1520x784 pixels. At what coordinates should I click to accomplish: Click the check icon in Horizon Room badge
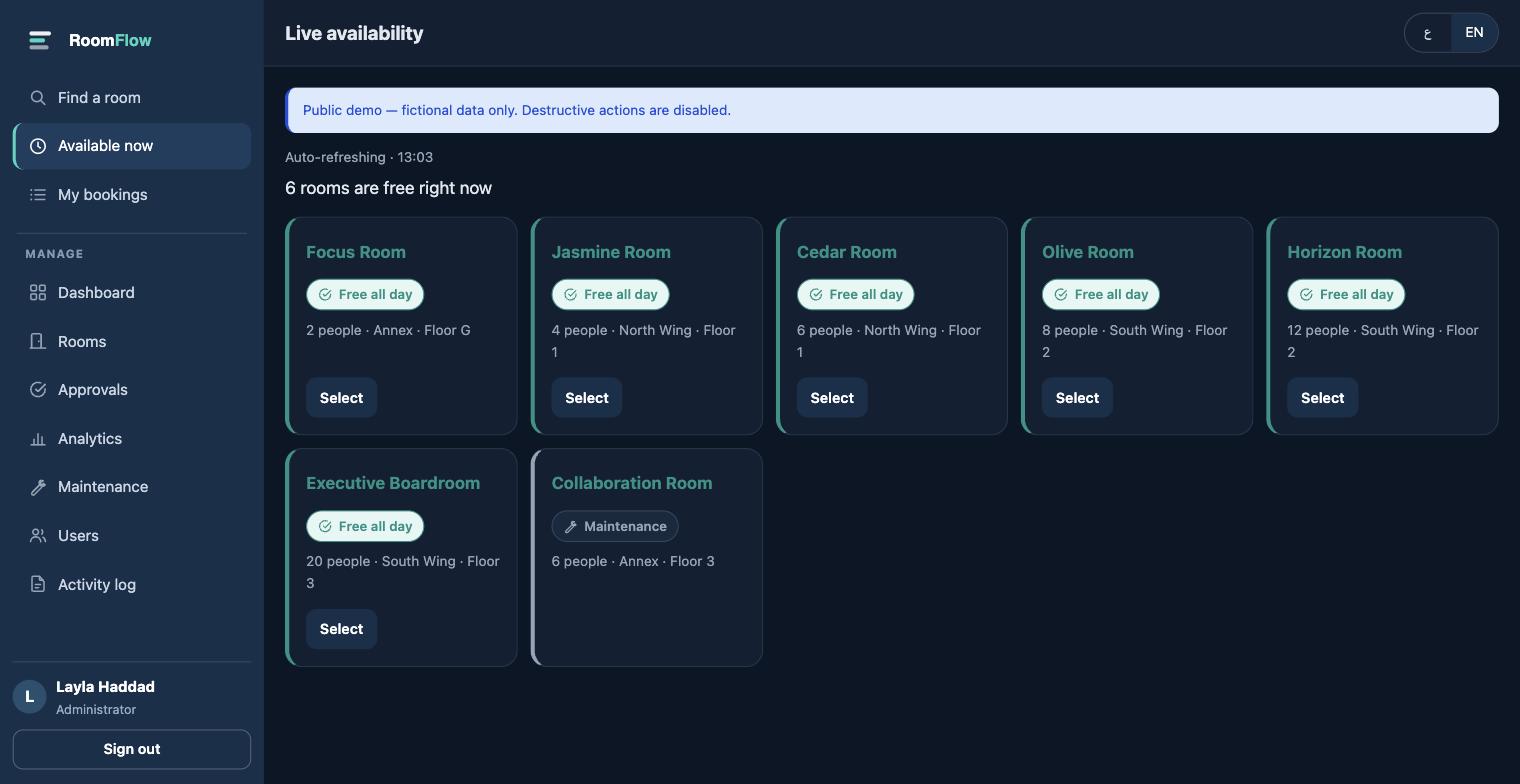tap(1306, 295)
